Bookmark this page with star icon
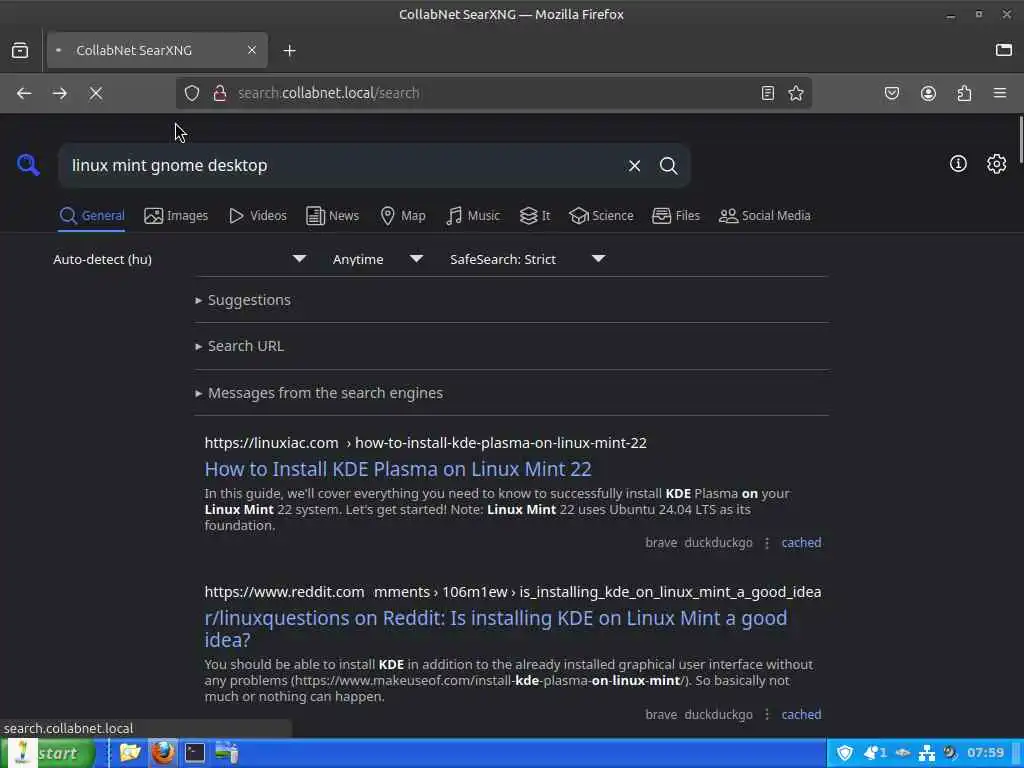The image size is (1024, 768). (795, 93)
